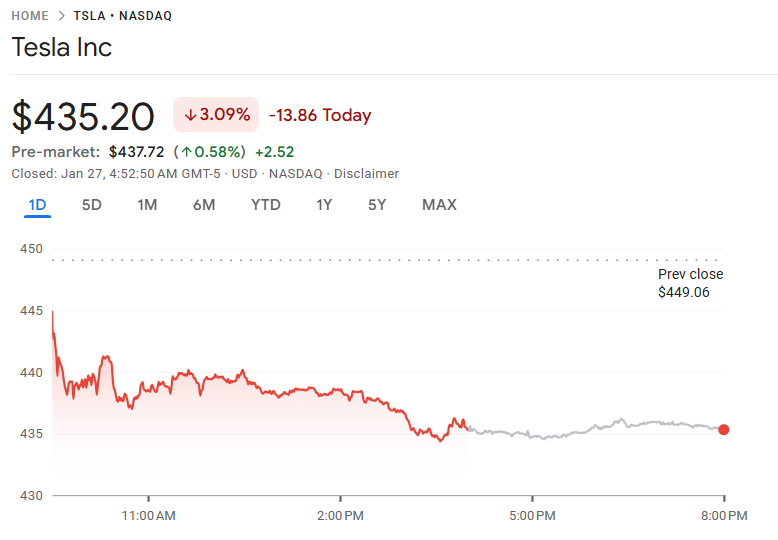778x540 pixels.
Task: Click the red end-of-day chart marker
Action: (x=724, y=430)
